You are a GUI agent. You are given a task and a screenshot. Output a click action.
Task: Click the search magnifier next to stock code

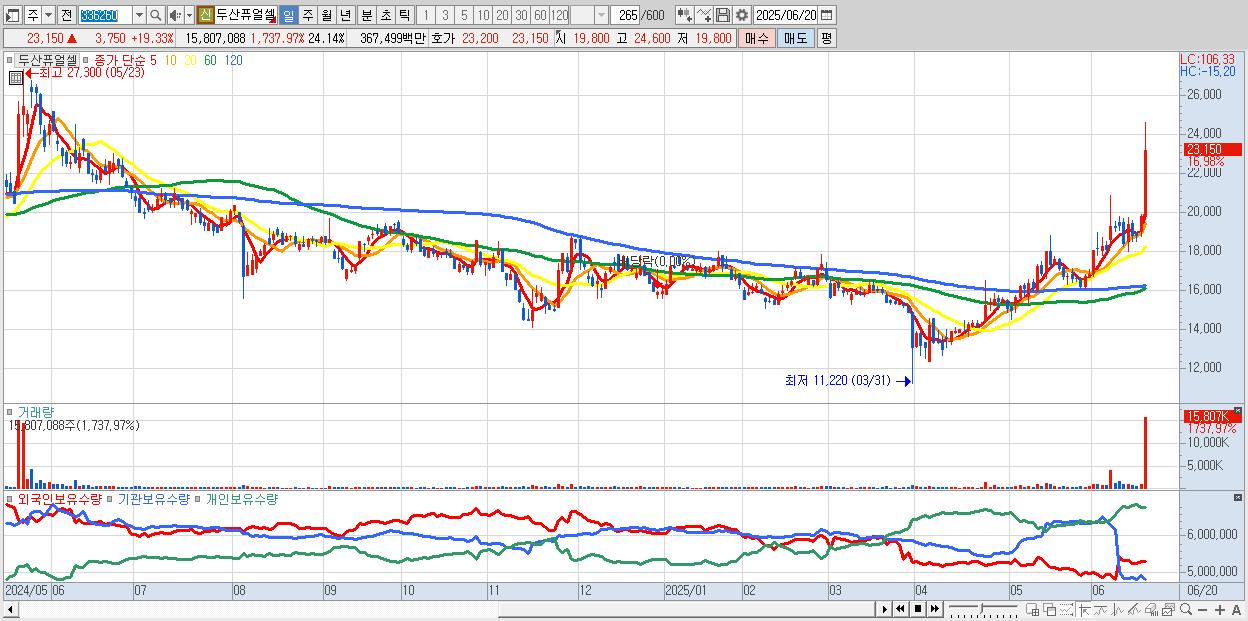(156, 15)
